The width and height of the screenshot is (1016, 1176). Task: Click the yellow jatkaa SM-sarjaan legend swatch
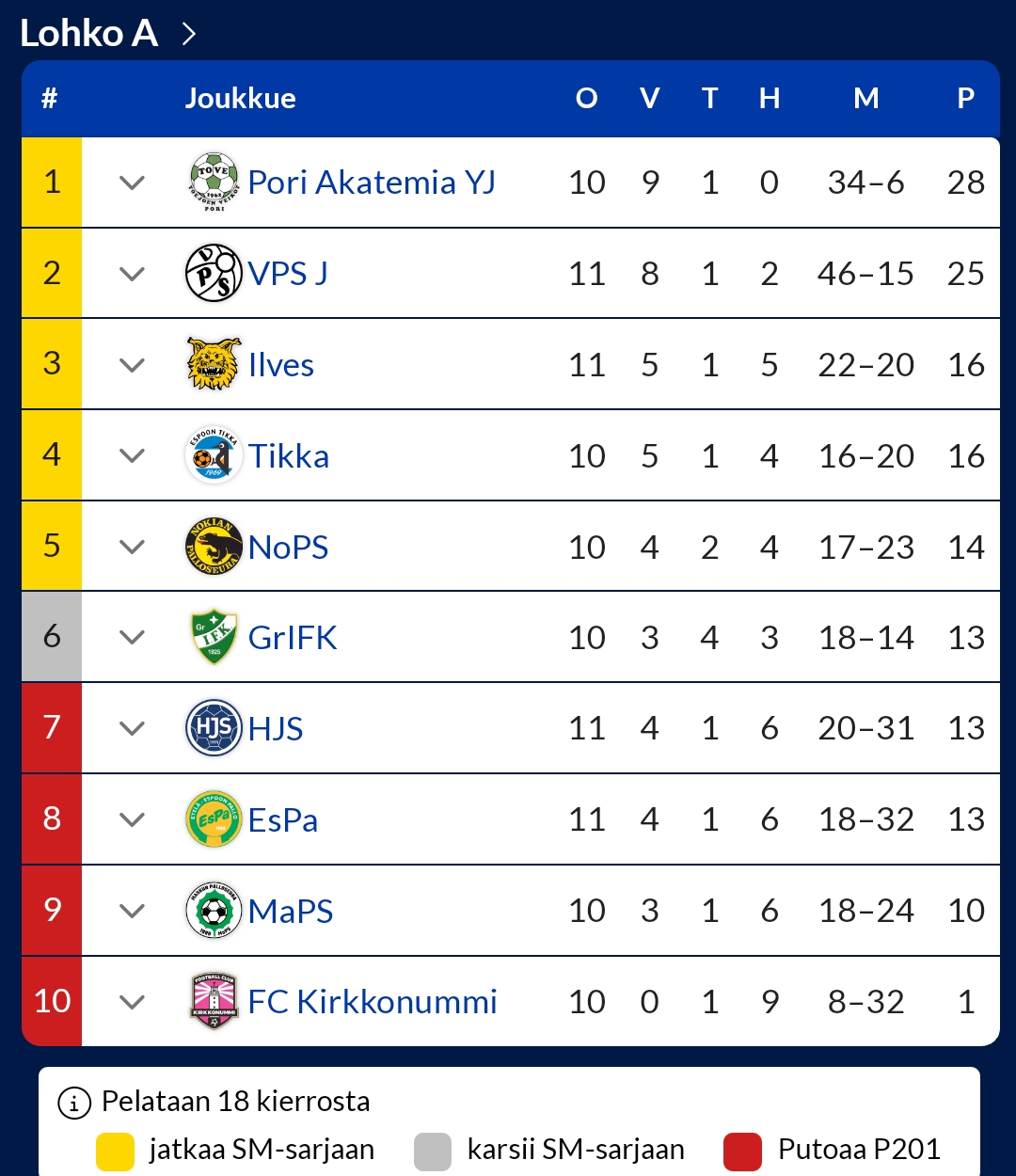pos(115,1152)
